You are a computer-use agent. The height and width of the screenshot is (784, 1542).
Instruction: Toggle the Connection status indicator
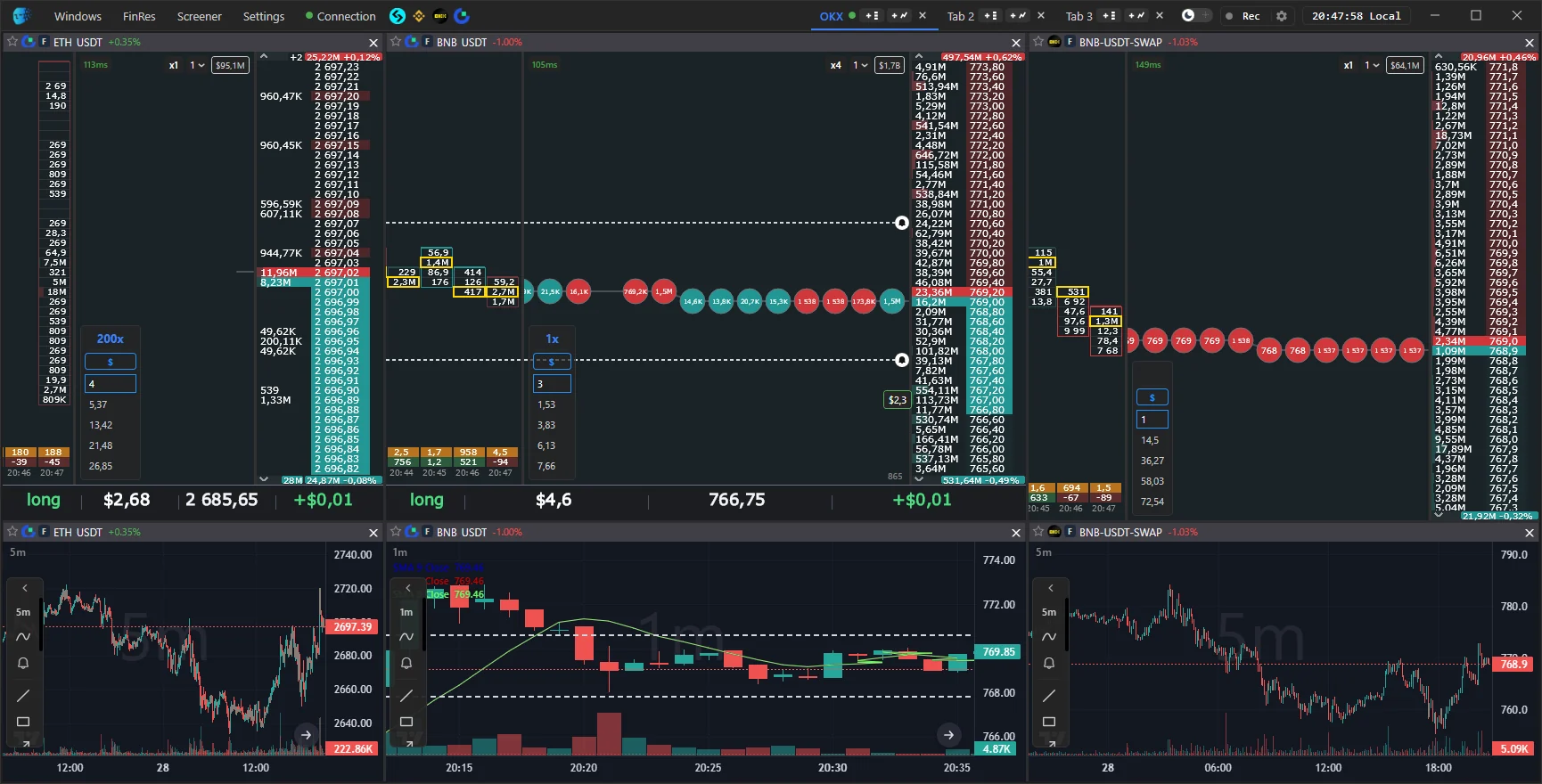340,16
